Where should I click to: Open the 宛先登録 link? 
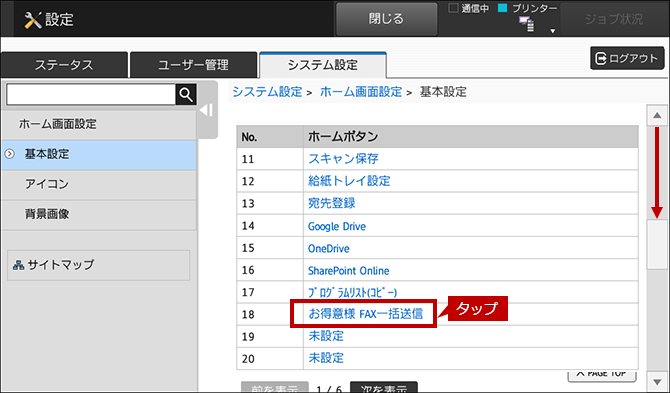pyautogui.click(x=332, y=203)
